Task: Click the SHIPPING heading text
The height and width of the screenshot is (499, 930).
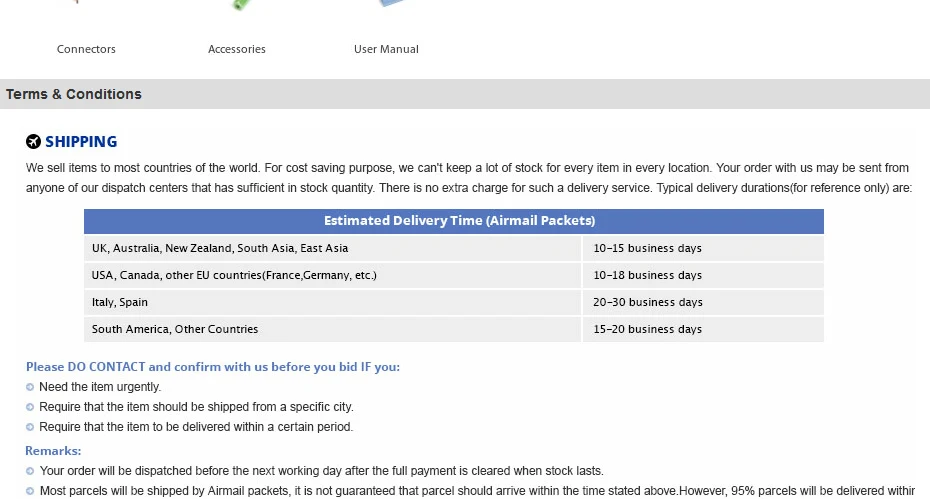Action: (x=81, y=142)
